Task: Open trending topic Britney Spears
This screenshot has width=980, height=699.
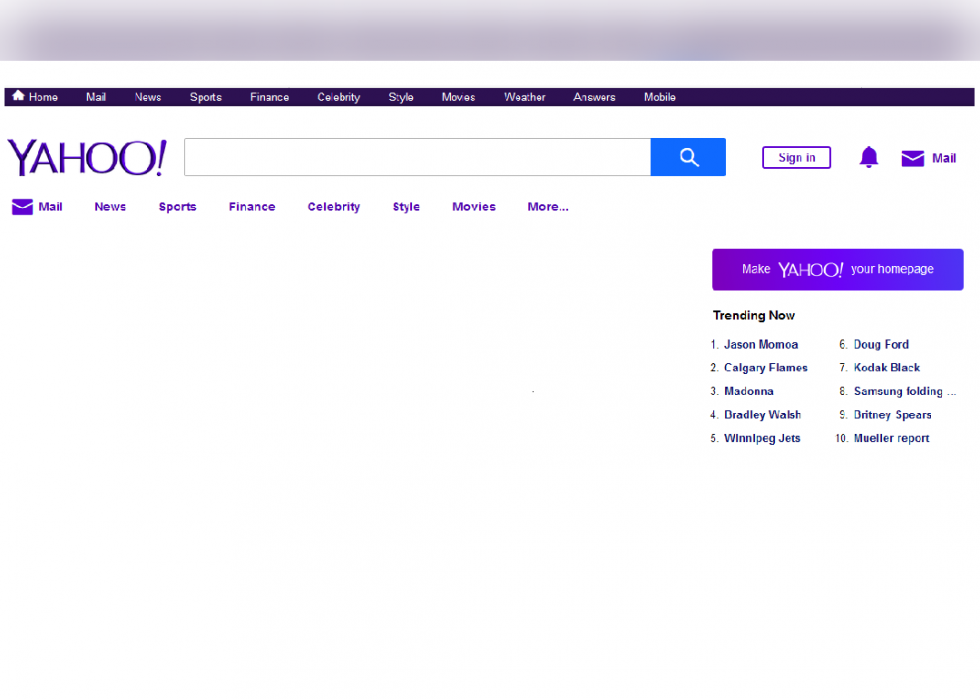Action: [x=892, y=415]
